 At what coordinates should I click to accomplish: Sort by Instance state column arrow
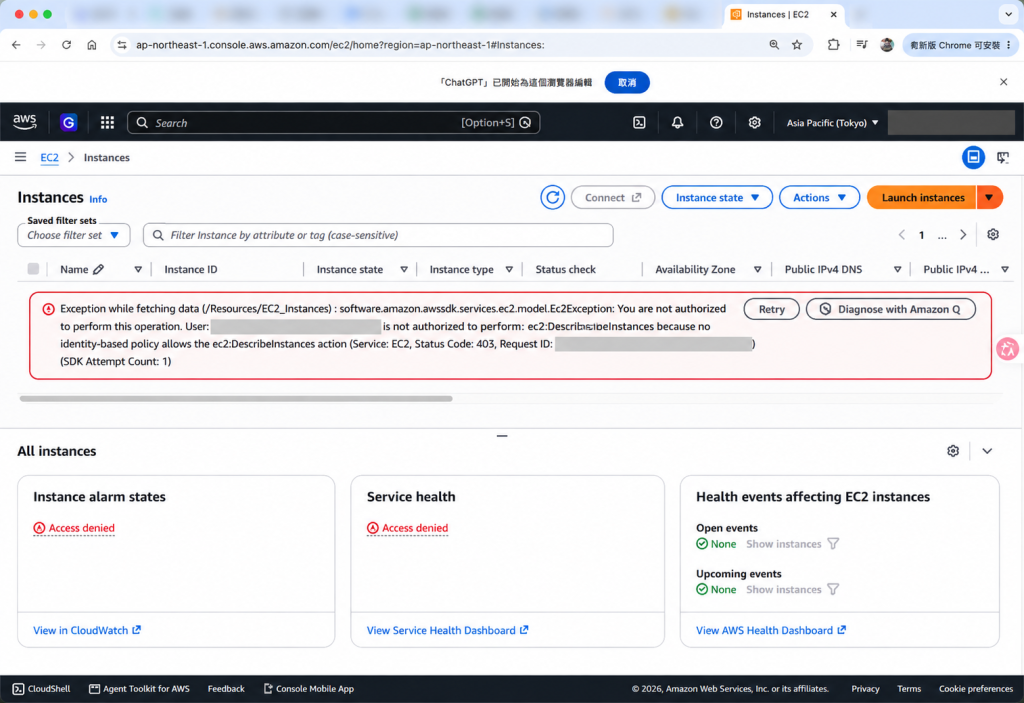(404, 269)
